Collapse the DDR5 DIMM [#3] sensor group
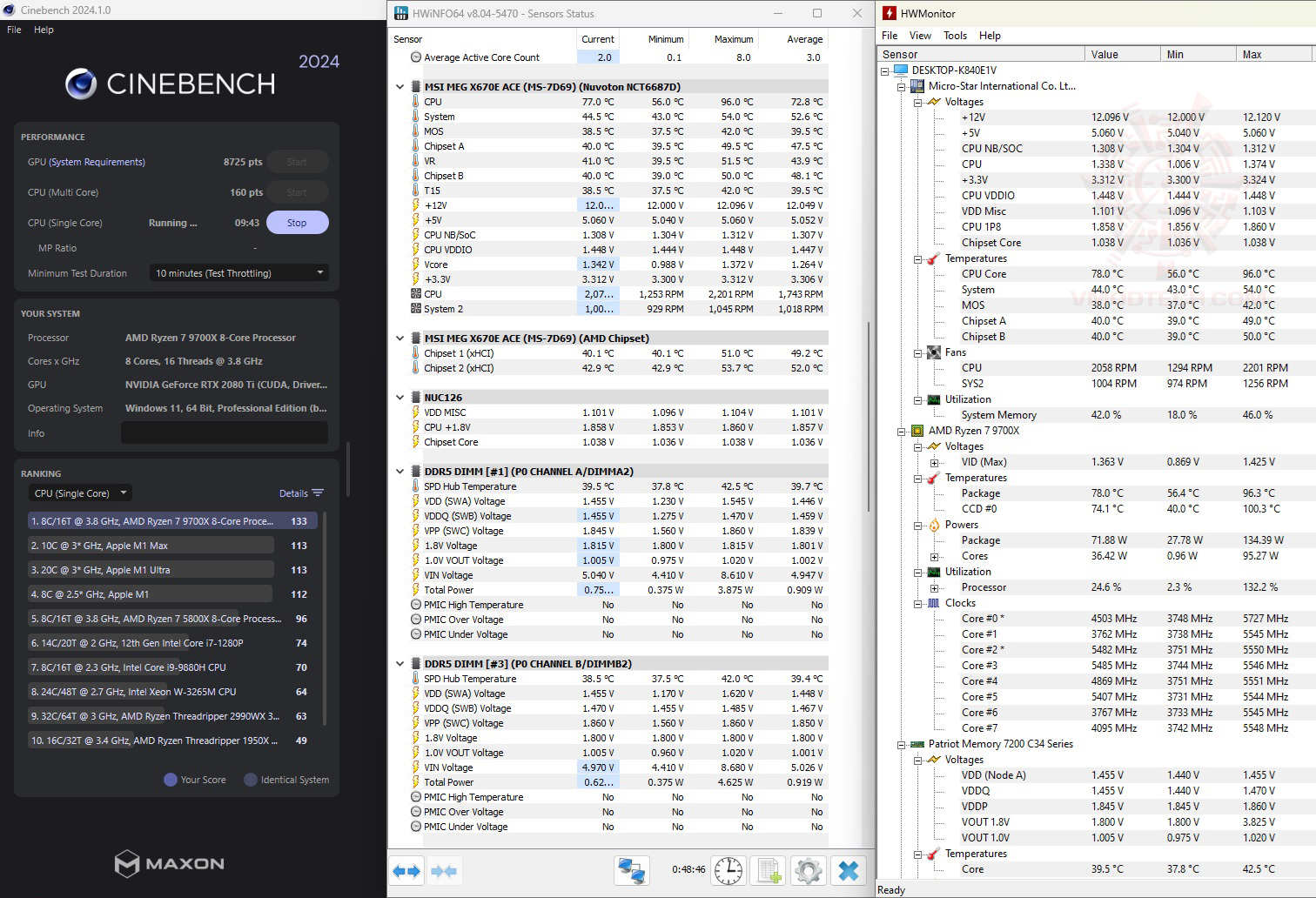This screenshot has height=898, width=1316. point(400,664)
